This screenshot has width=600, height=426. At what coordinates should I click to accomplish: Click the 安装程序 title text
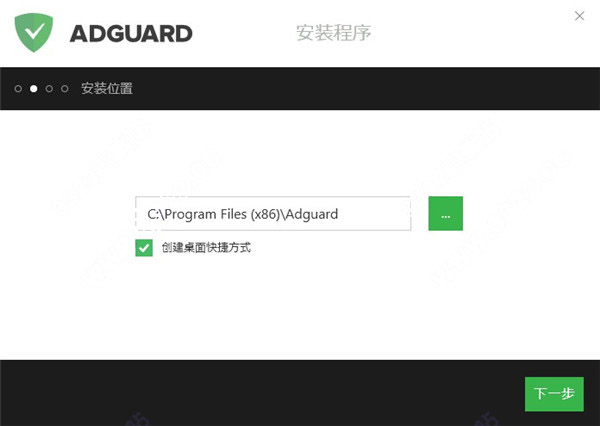tap(333, 33)
